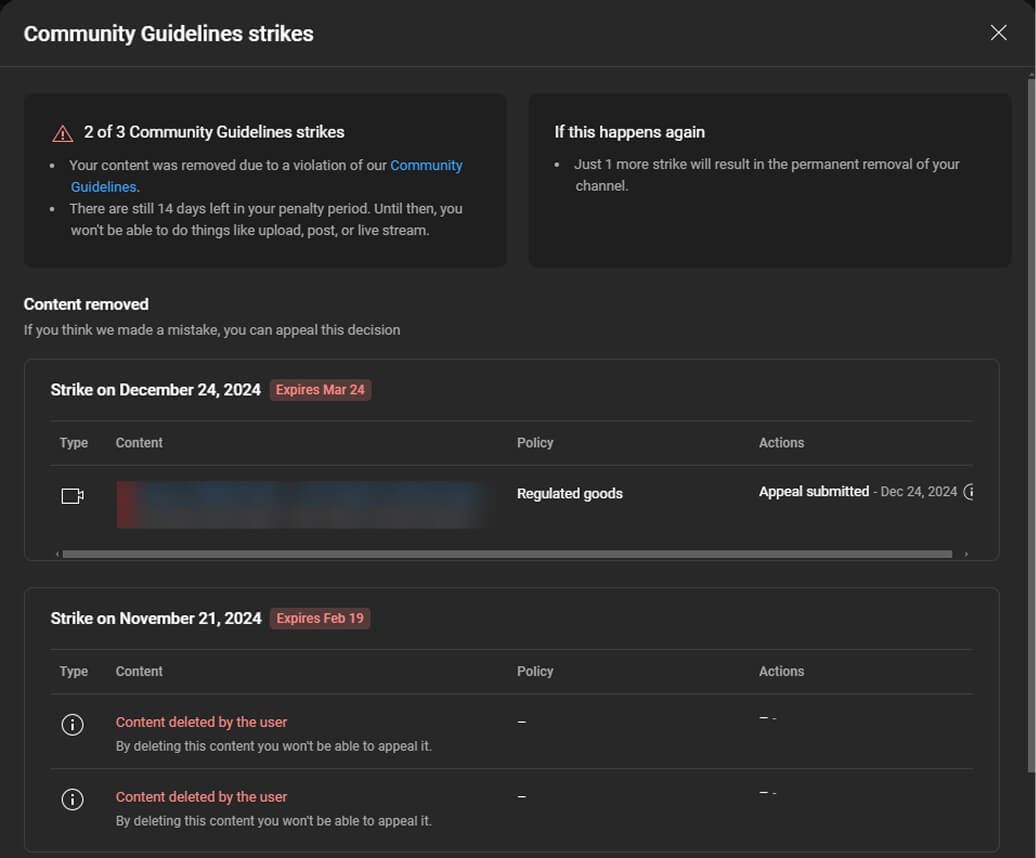Screen dimensions: 1036x858
Task: Click the Actions column header in November strike
Action: 781,671
